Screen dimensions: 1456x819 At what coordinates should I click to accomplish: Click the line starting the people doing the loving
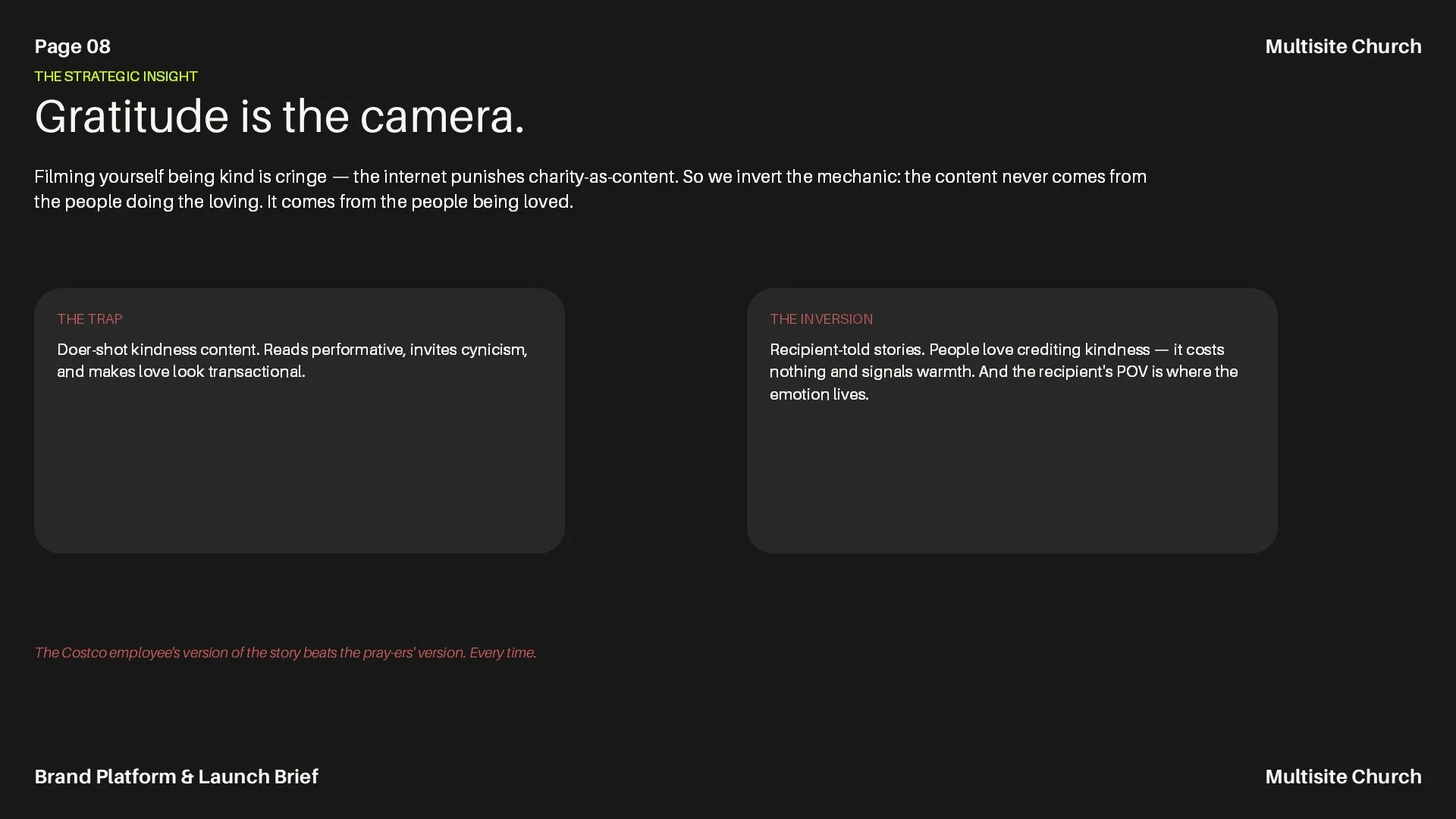[x=303, y=202]
